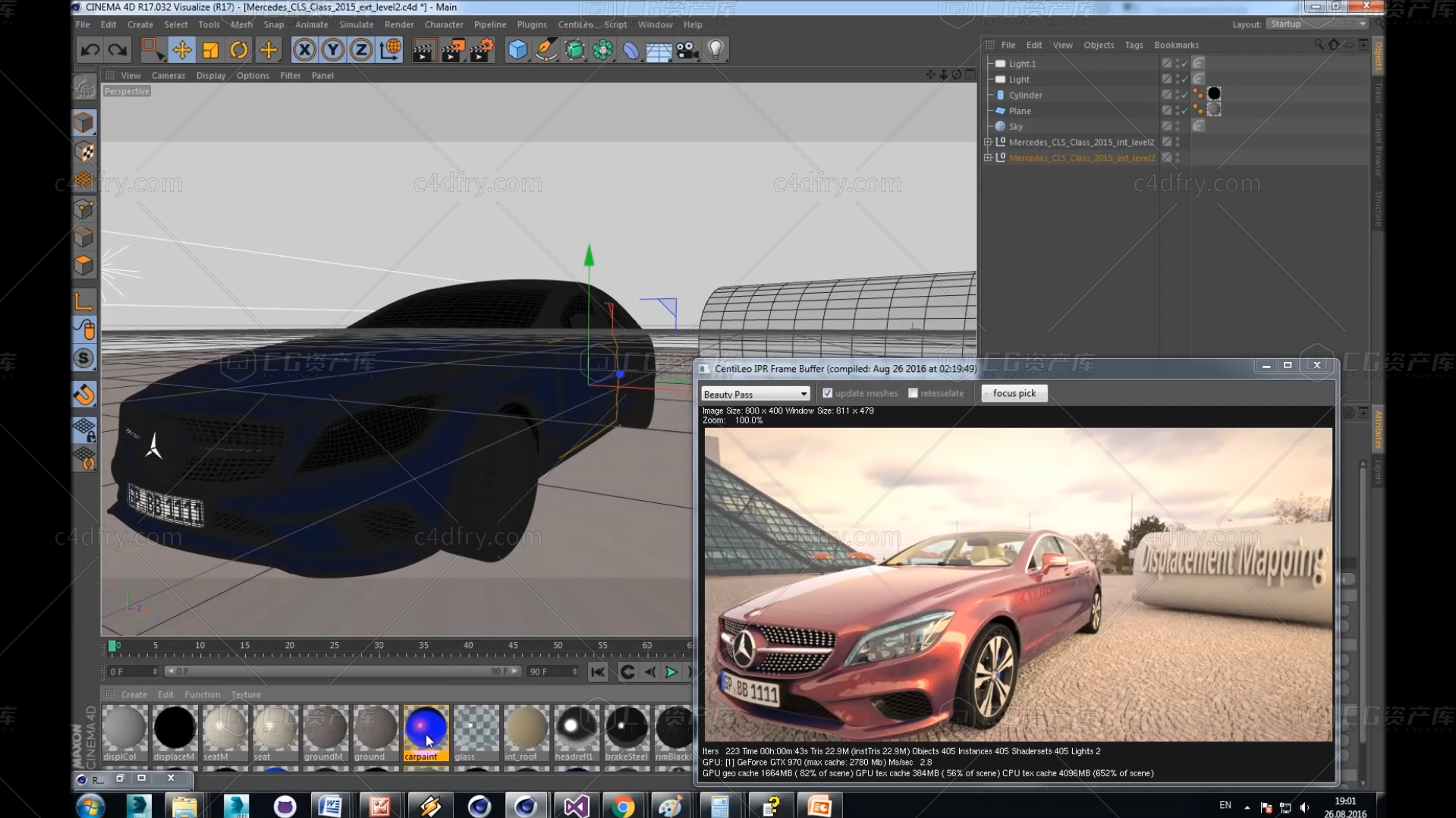Go to start of animation
Viewport: 1456px width, 818px height.
(x=598, y=672)
